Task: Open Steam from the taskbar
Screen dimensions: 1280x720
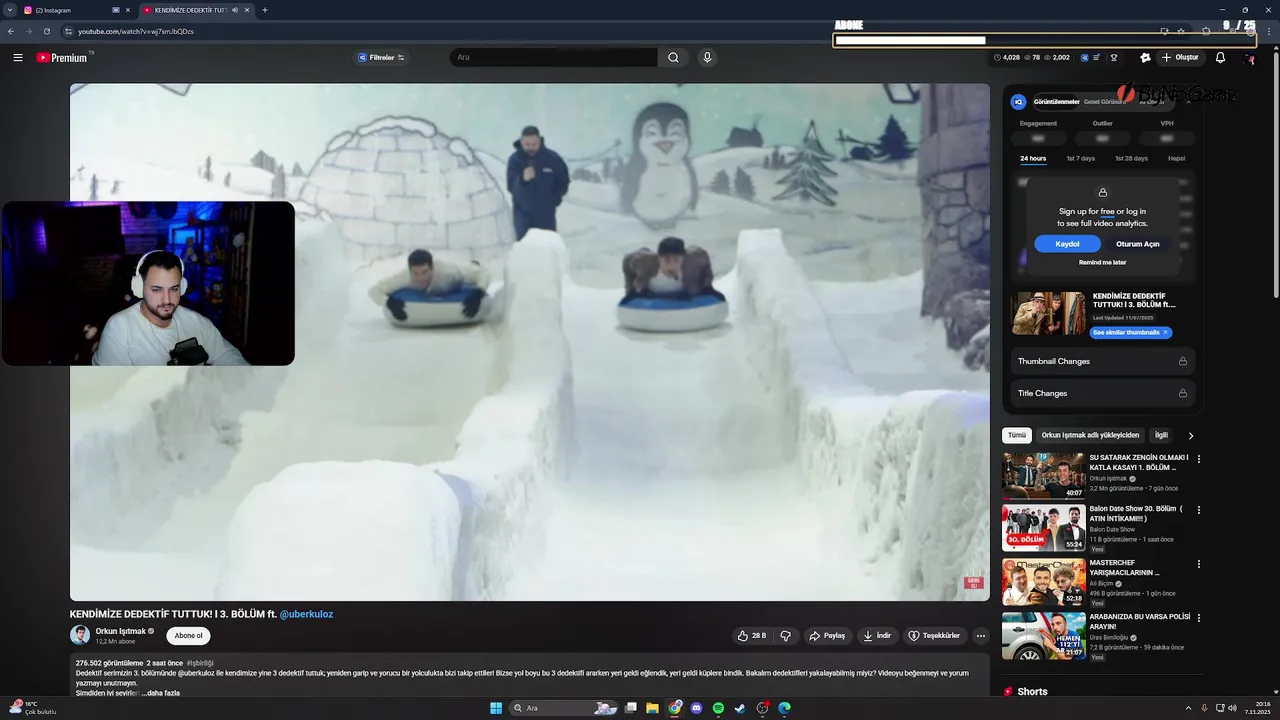Action: [x=740, y=708]
